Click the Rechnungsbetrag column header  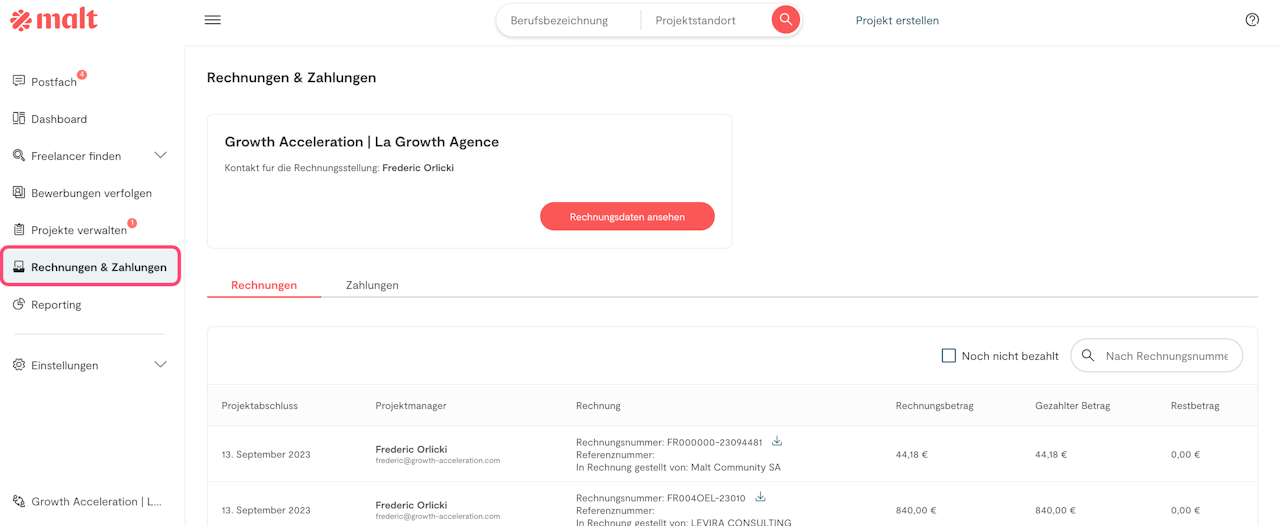tap(935, 405)
